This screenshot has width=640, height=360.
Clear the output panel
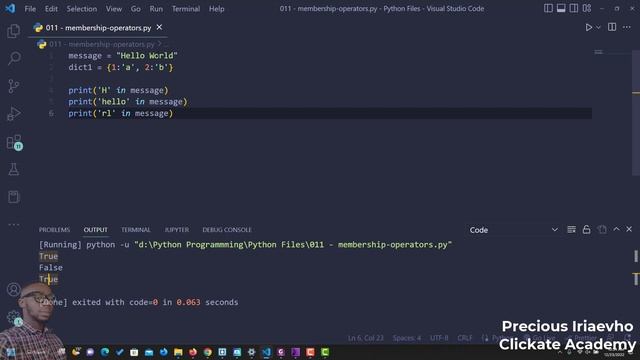point(571,229)
